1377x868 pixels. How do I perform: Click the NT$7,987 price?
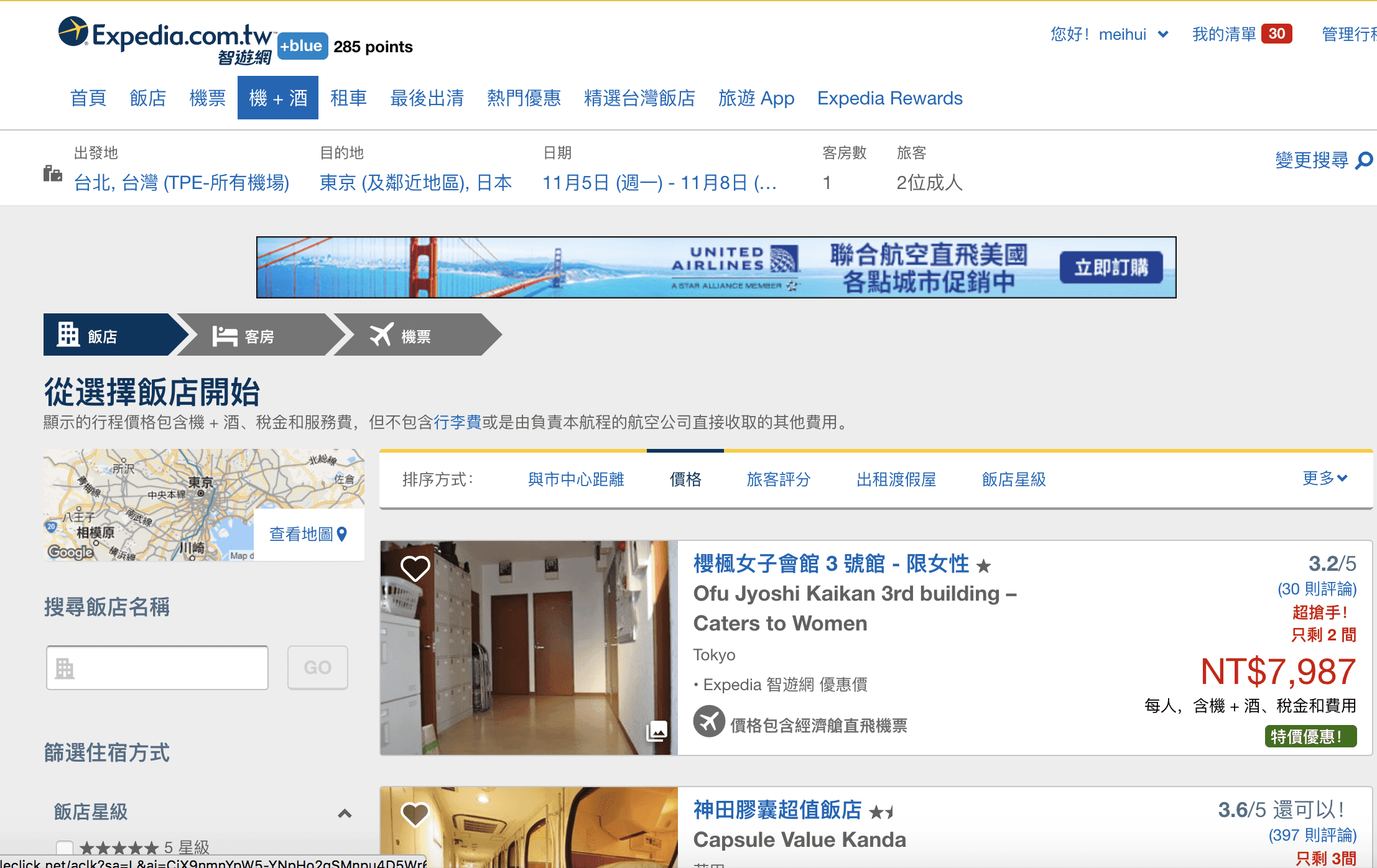(1278, 672)
